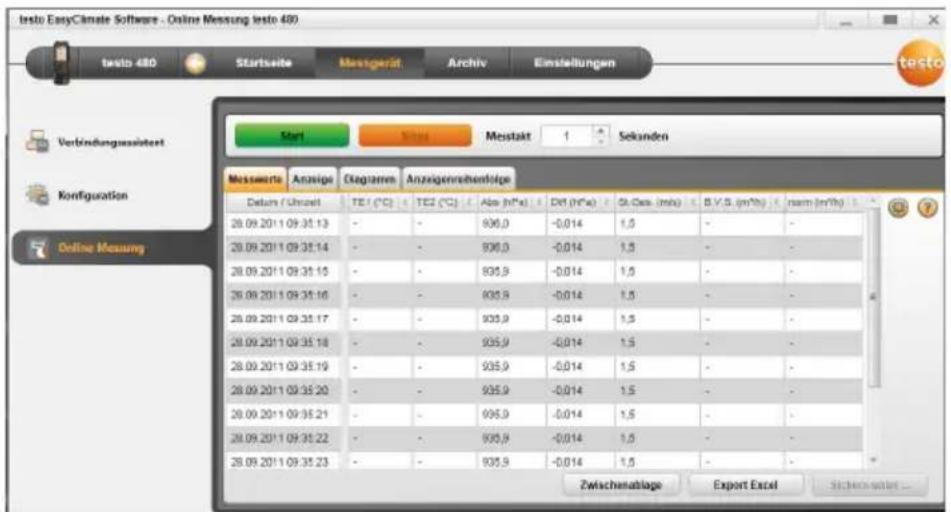Select the row 28.09.2011 09:35:14

(x=544, y=248)
